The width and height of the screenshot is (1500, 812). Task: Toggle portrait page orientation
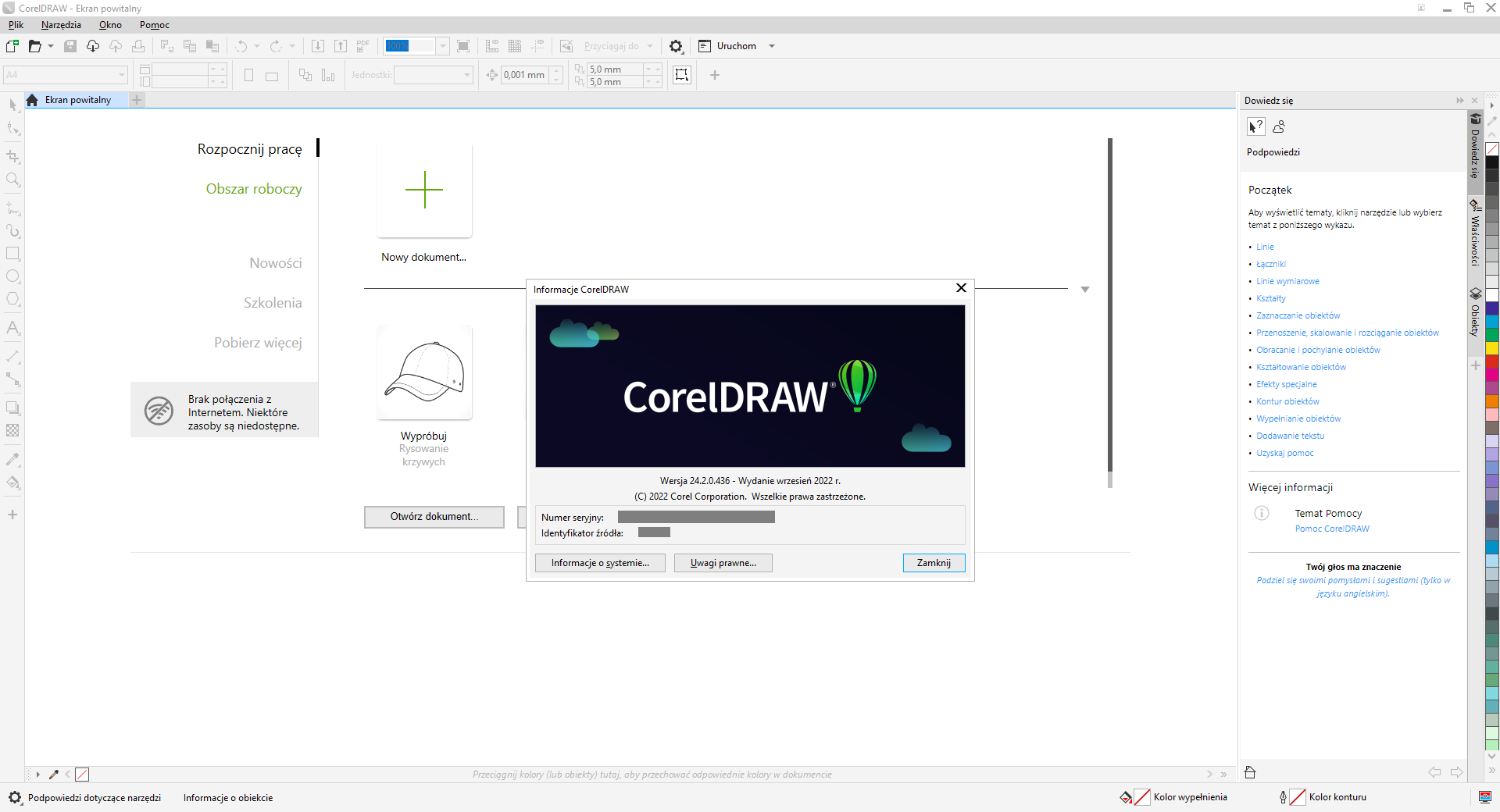[248, 75]
